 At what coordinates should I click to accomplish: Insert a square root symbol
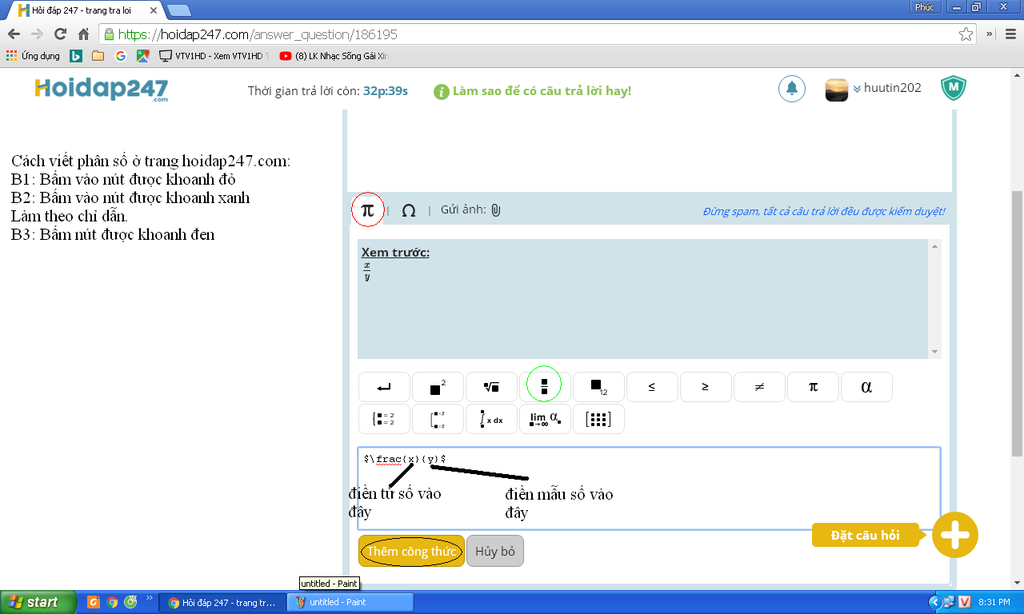coord(491,387)
